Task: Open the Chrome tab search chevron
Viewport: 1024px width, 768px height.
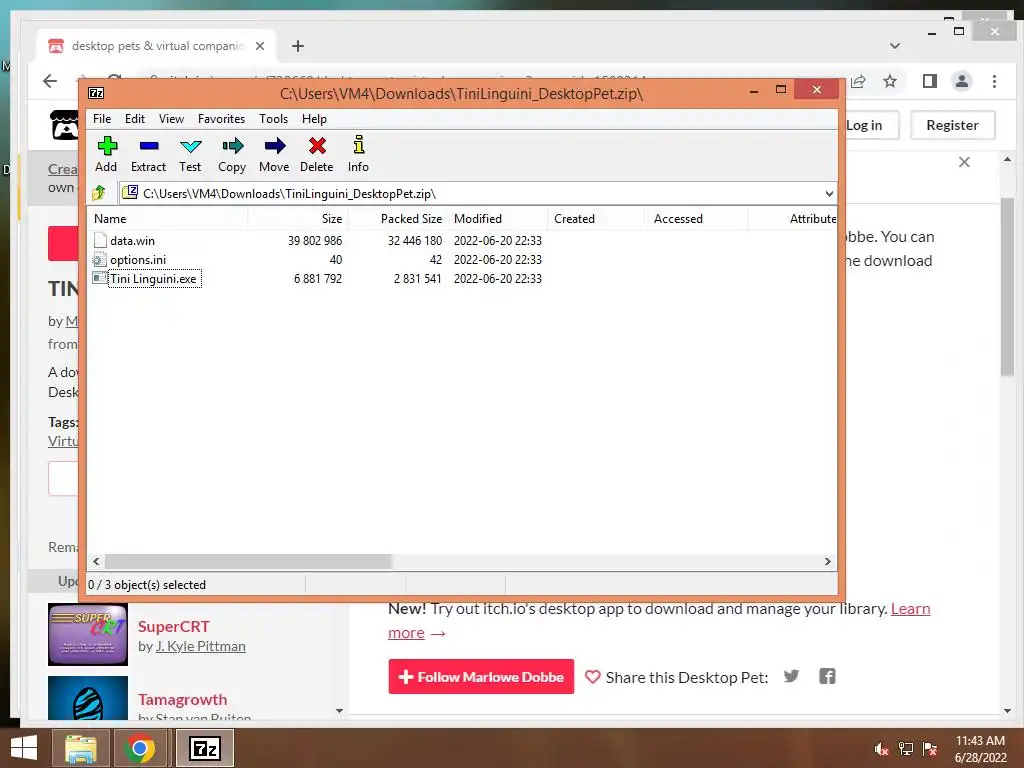Action: pos(895,46)
